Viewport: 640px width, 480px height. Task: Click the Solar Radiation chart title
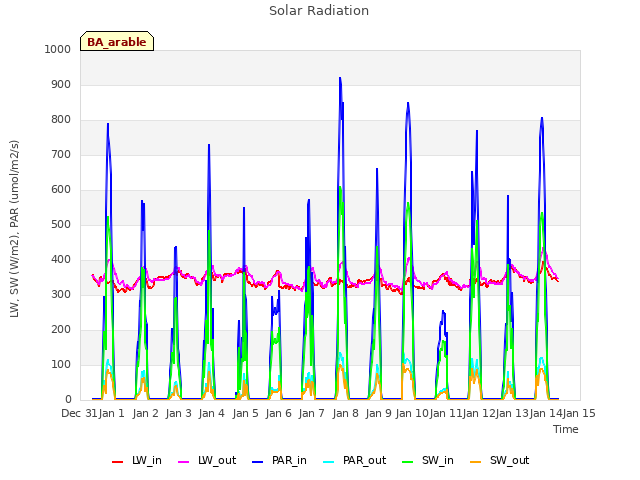(319, 11)
